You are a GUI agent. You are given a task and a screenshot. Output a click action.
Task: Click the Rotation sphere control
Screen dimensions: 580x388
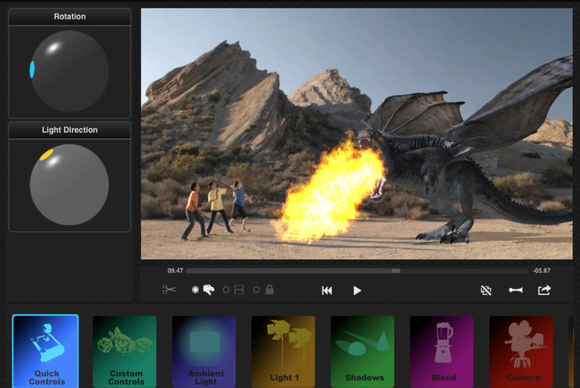69,71
